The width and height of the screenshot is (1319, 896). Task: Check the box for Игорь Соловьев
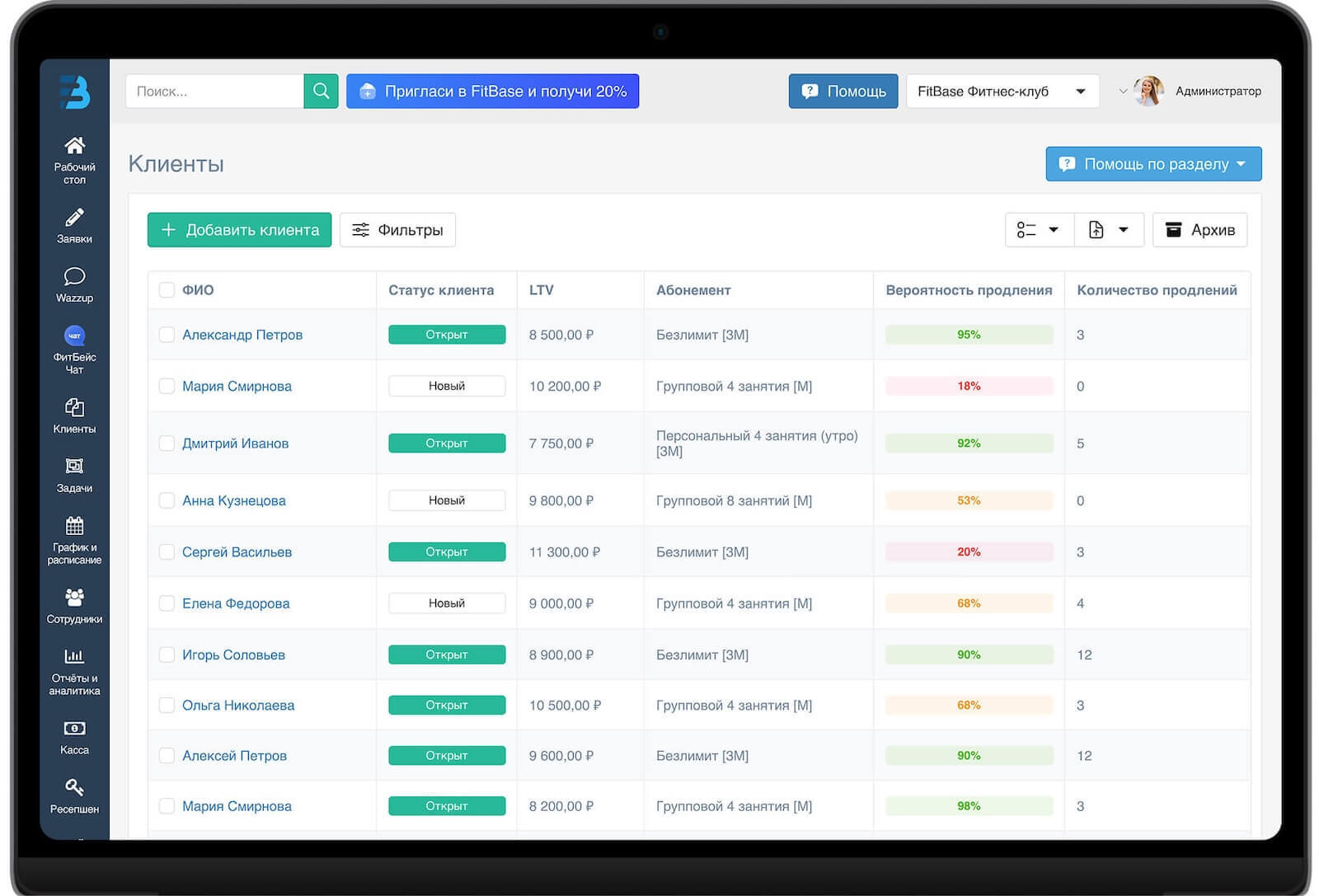pos(167,655)
